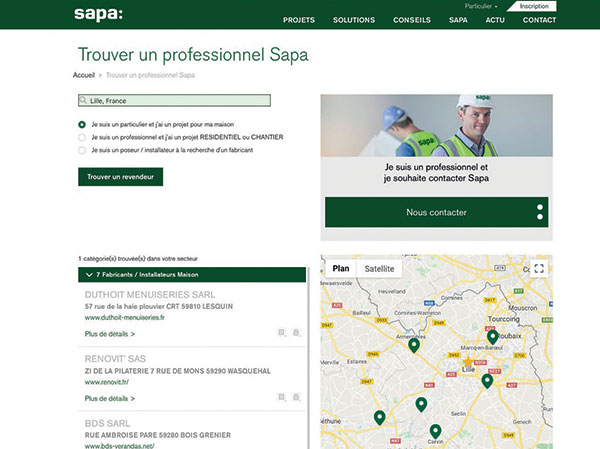Click 'RENOVIT' SAS' heading
600x449 pixels.
pyautogui.click(x=115, y=359)
